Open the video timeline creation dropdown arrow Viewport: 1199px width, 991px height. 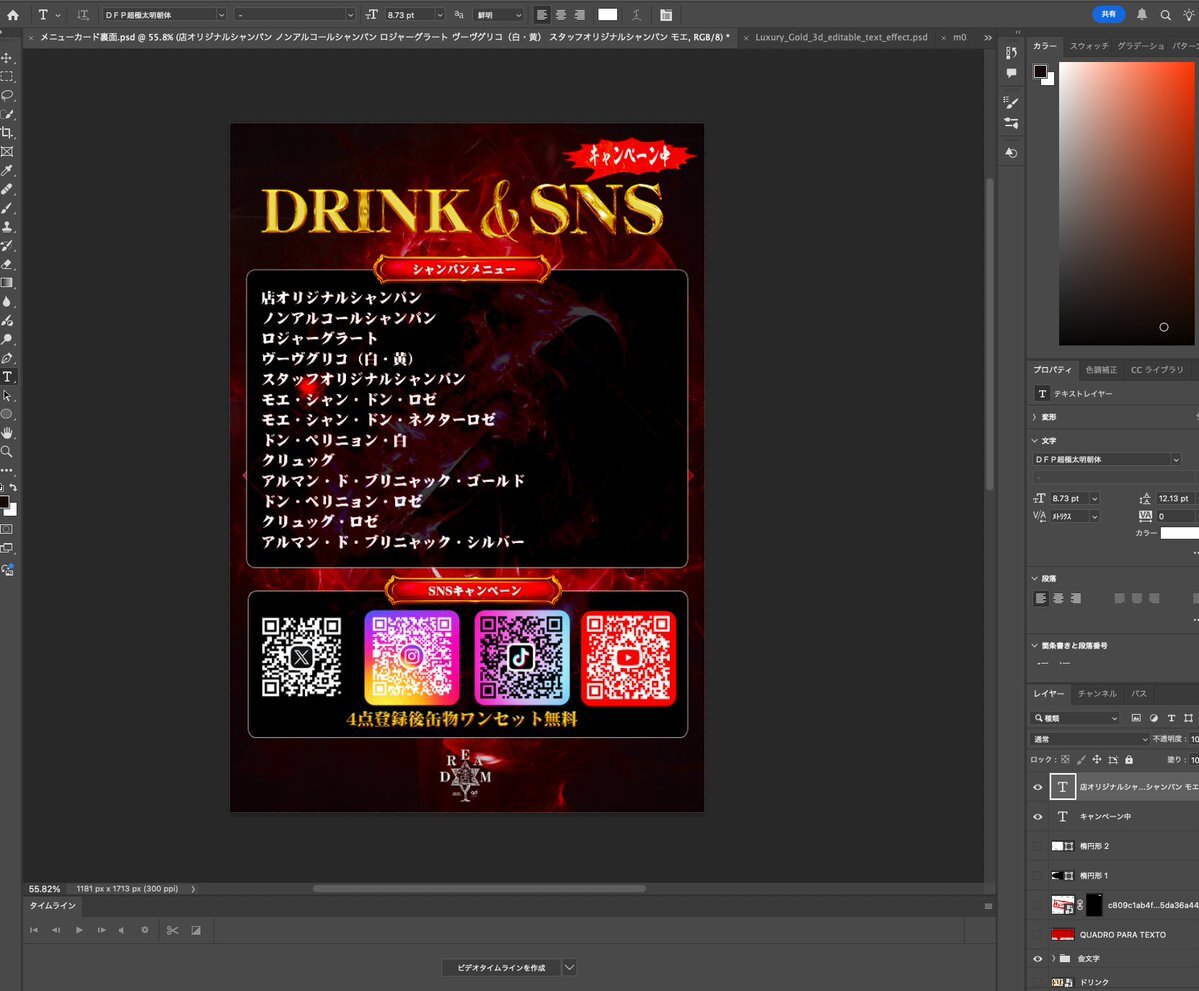(x=569, y=967)
